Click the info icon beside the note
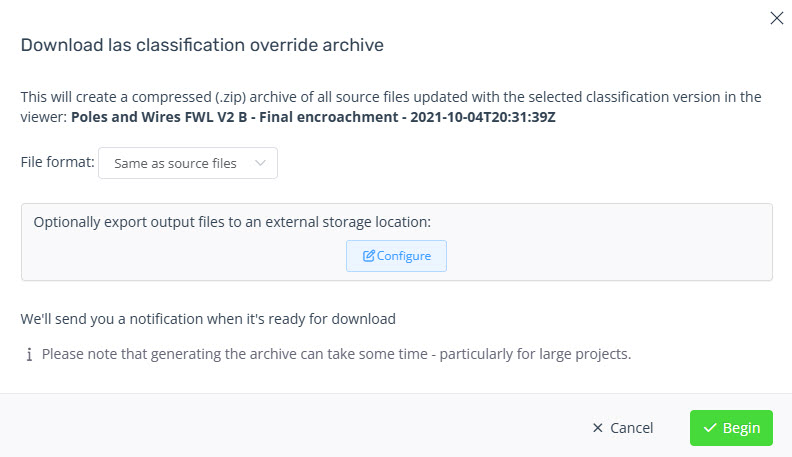 29,354
